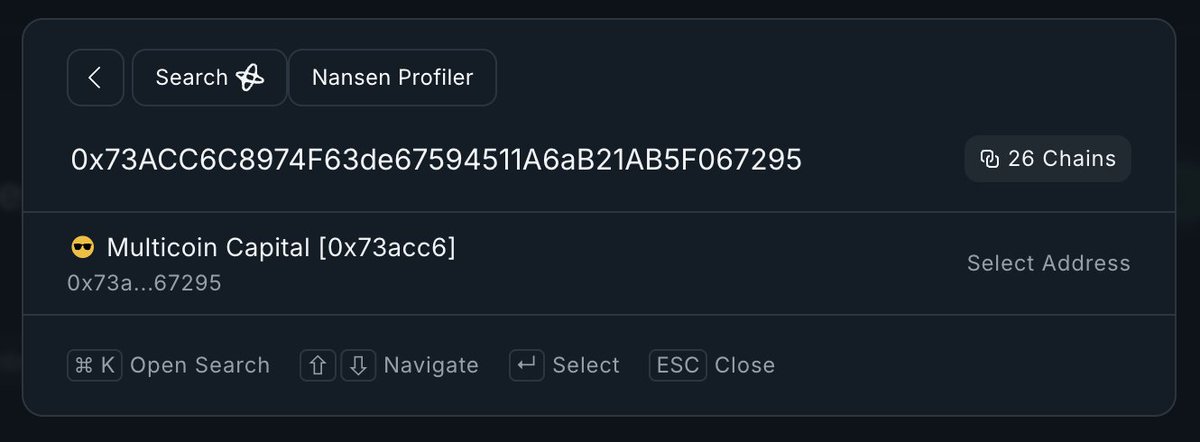Click the down arrow navigate key

click(358, 365)
